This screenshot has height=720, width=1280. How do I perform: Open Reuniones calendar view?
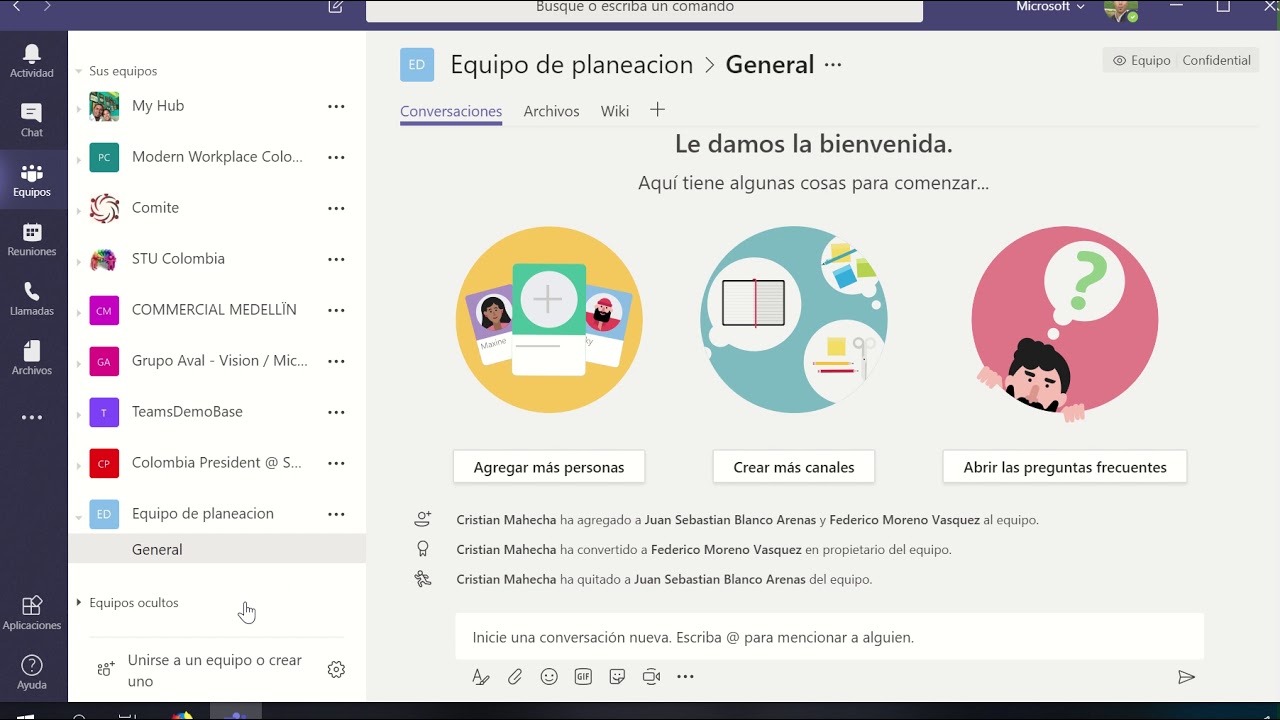tap(32, 240)
